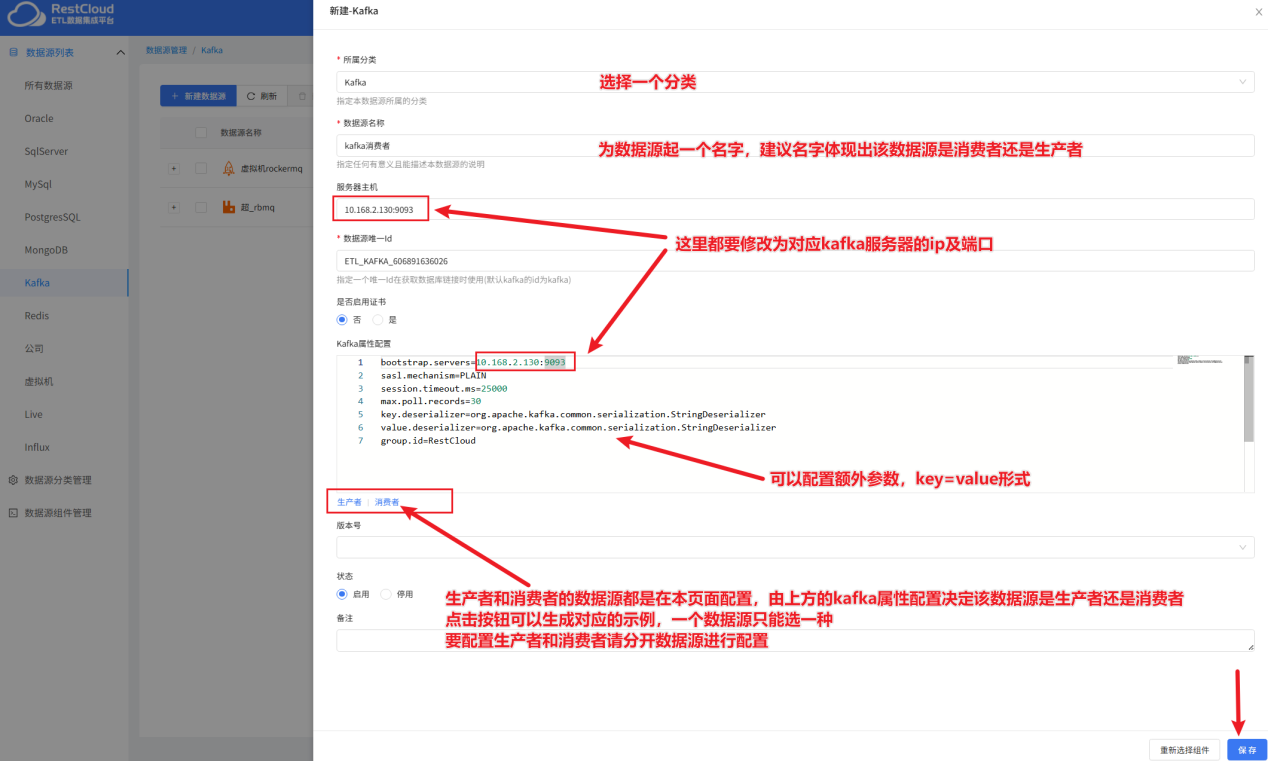Open SqlServer data sources
Viewport: 1268px width, 761px height.
[x=45, y=151]
